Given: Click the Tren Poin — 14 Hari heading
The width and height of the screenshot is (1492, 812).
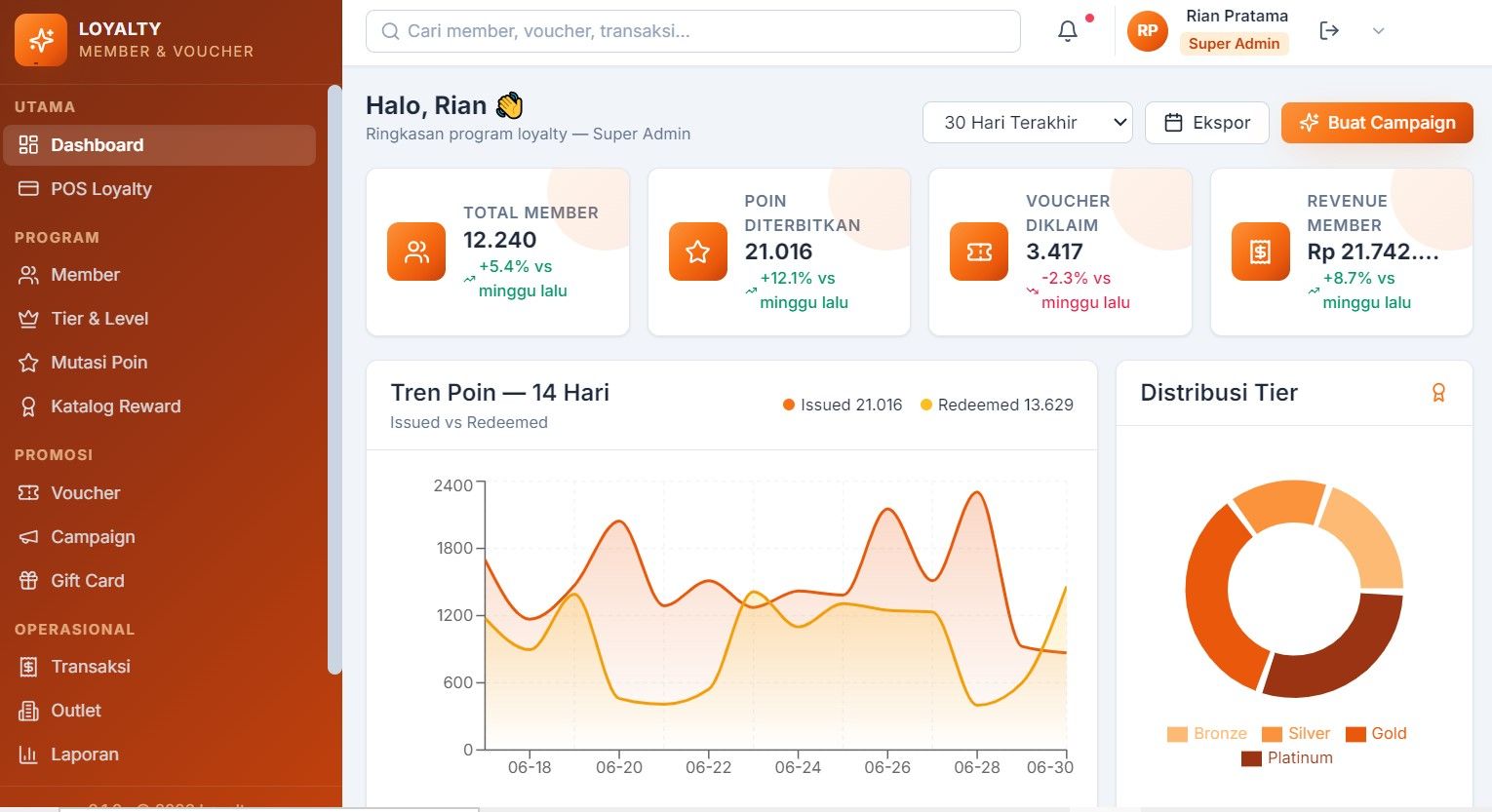Looking at the screenshot, I should [x=499, y=393].
